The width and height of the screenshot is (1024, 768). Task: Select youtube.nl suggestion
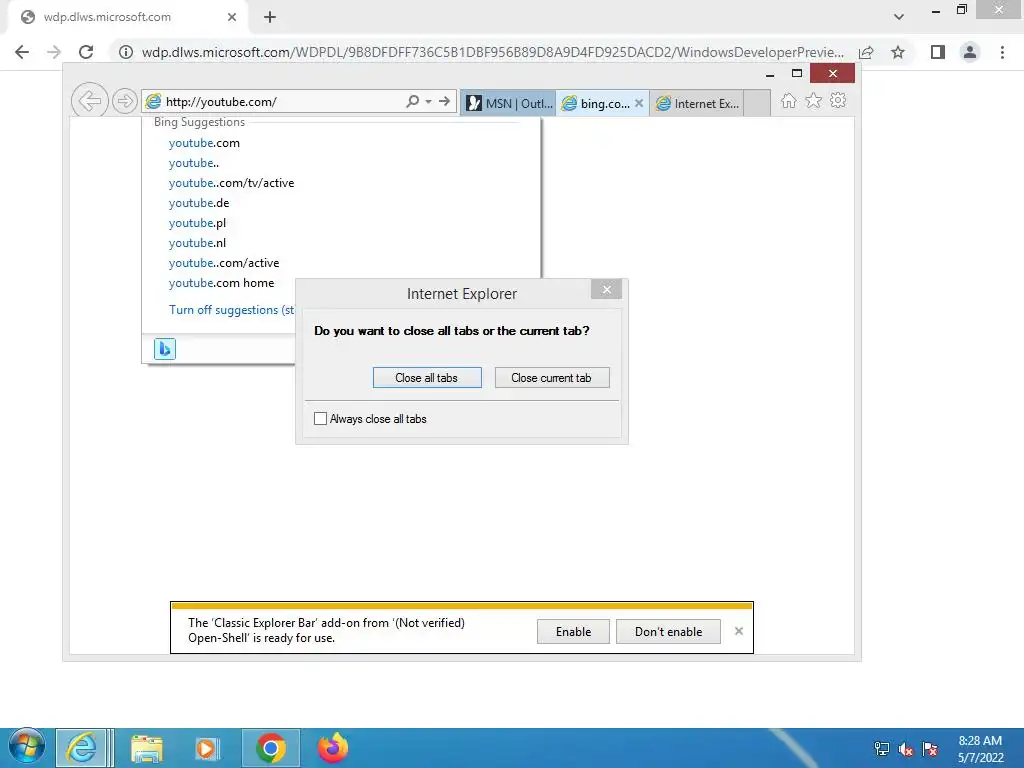[197, 243]
